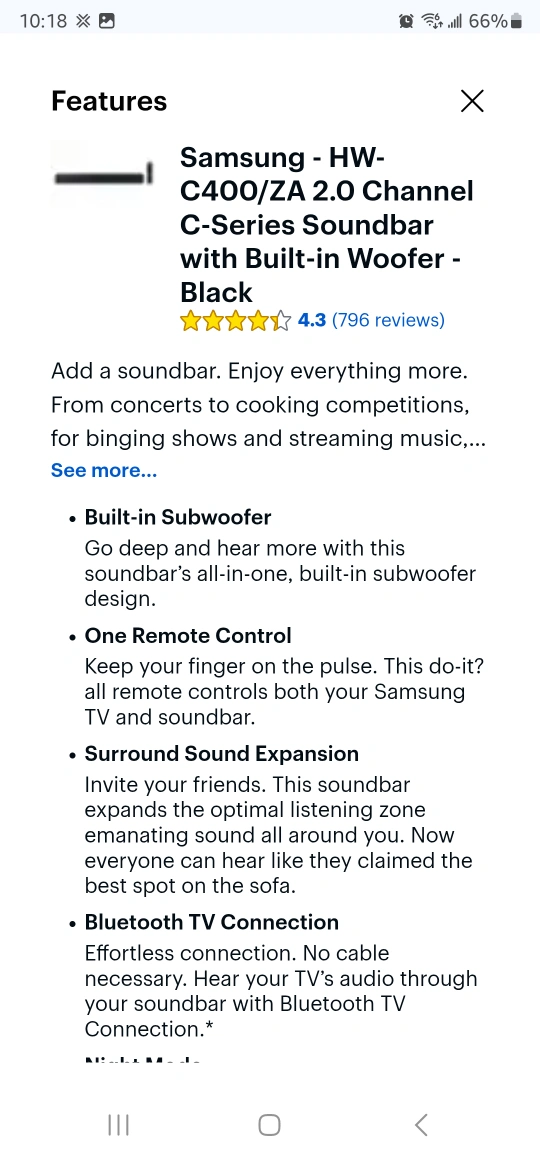Tap the battery indicator icon

pos(516,21)
